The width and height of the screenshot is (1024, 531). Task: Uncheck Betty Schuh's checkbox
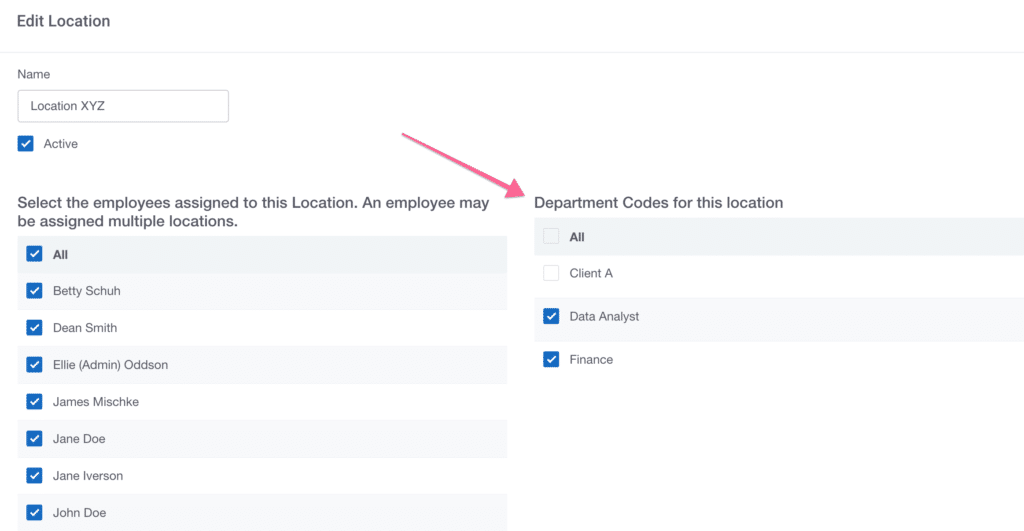pos(35,291)
